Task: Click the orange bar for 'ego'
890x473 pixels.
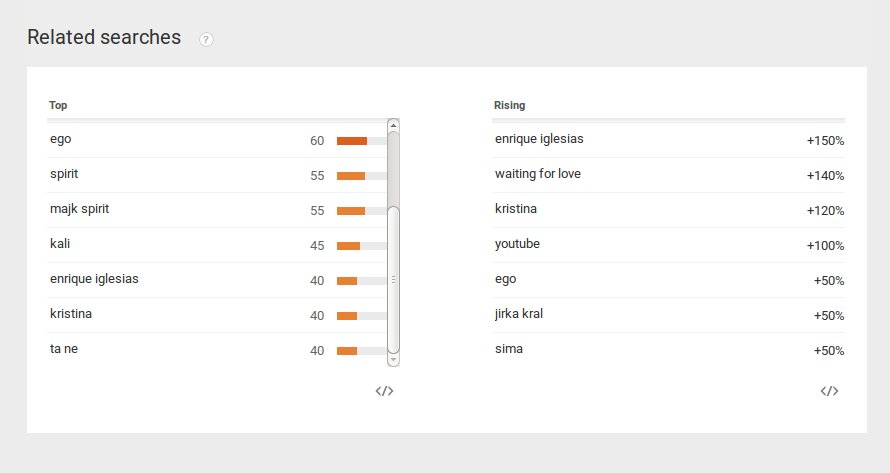Action: (352, 141)
